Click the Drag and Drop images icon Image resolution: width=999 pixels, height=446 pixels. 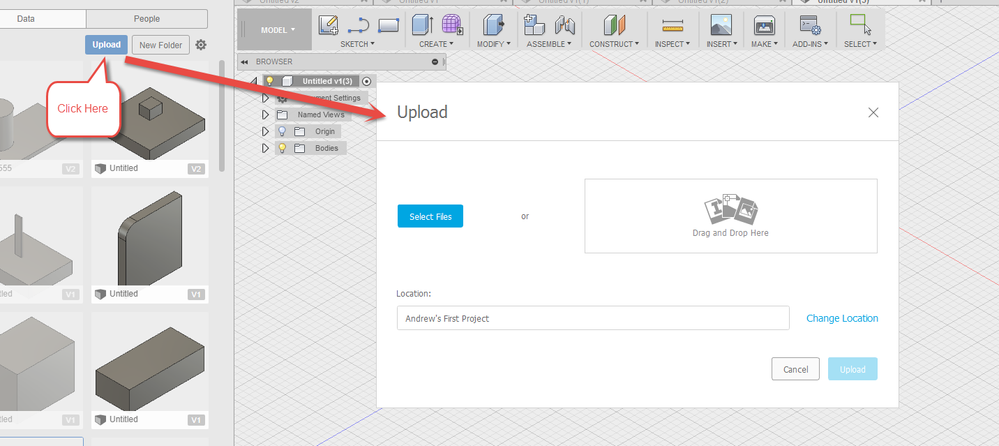coord(731,209)
